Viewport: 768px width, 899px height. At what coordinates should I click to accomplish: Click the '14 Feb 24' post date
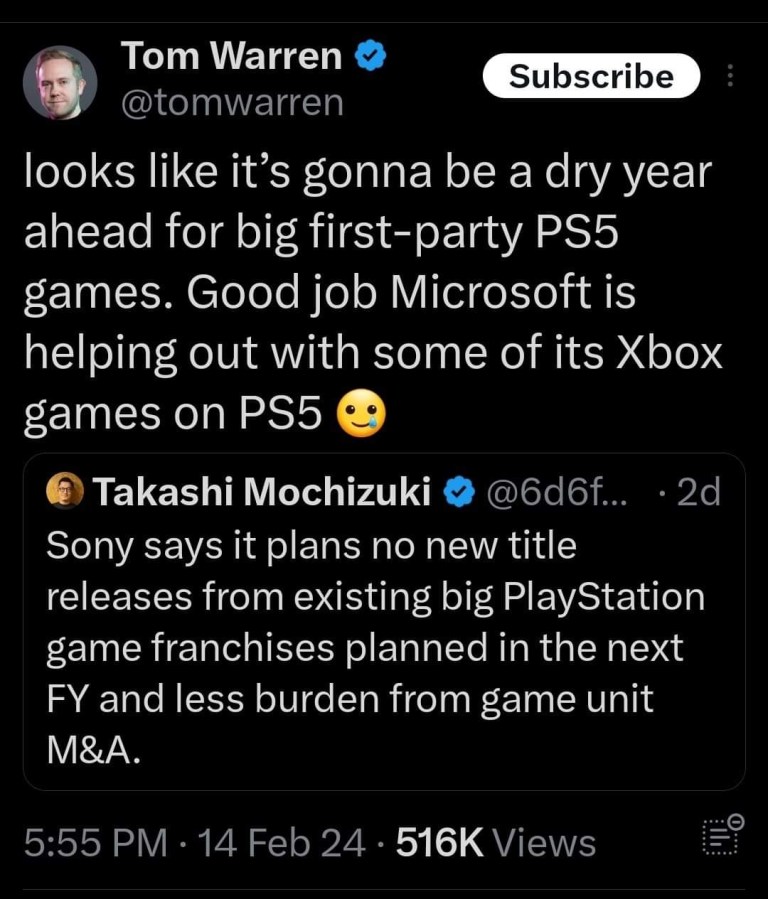click(283, 843)
